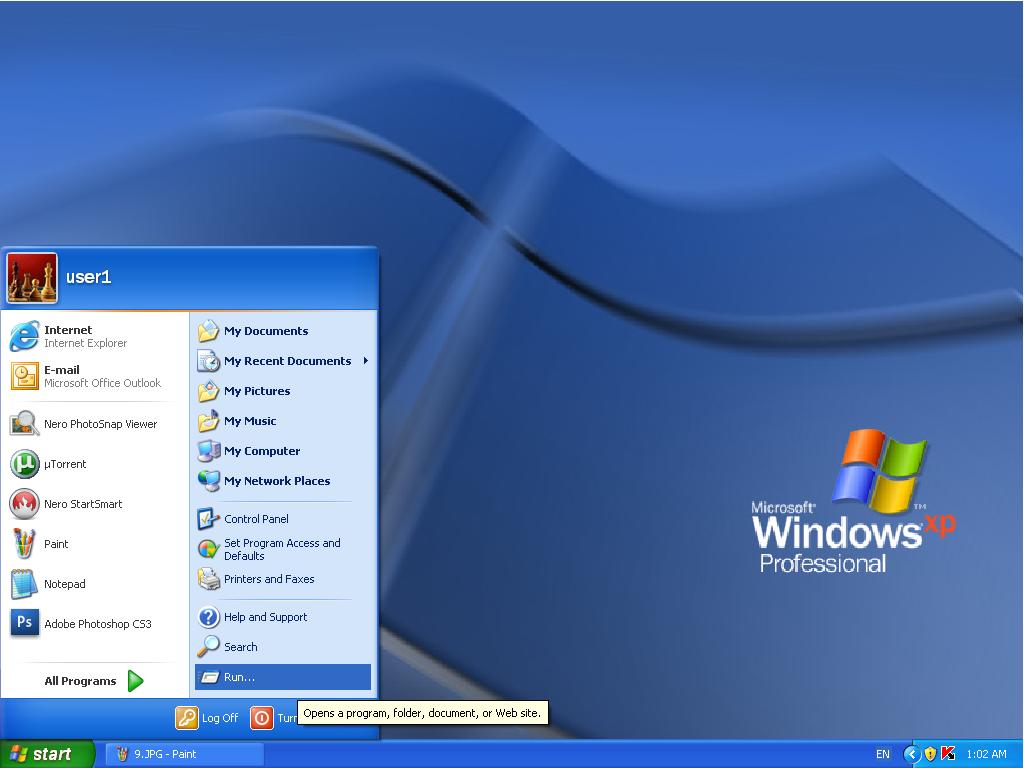The image size is (1024, 768).
Task: Open Internet Explorer from Start menu
Action: (85, 336)
